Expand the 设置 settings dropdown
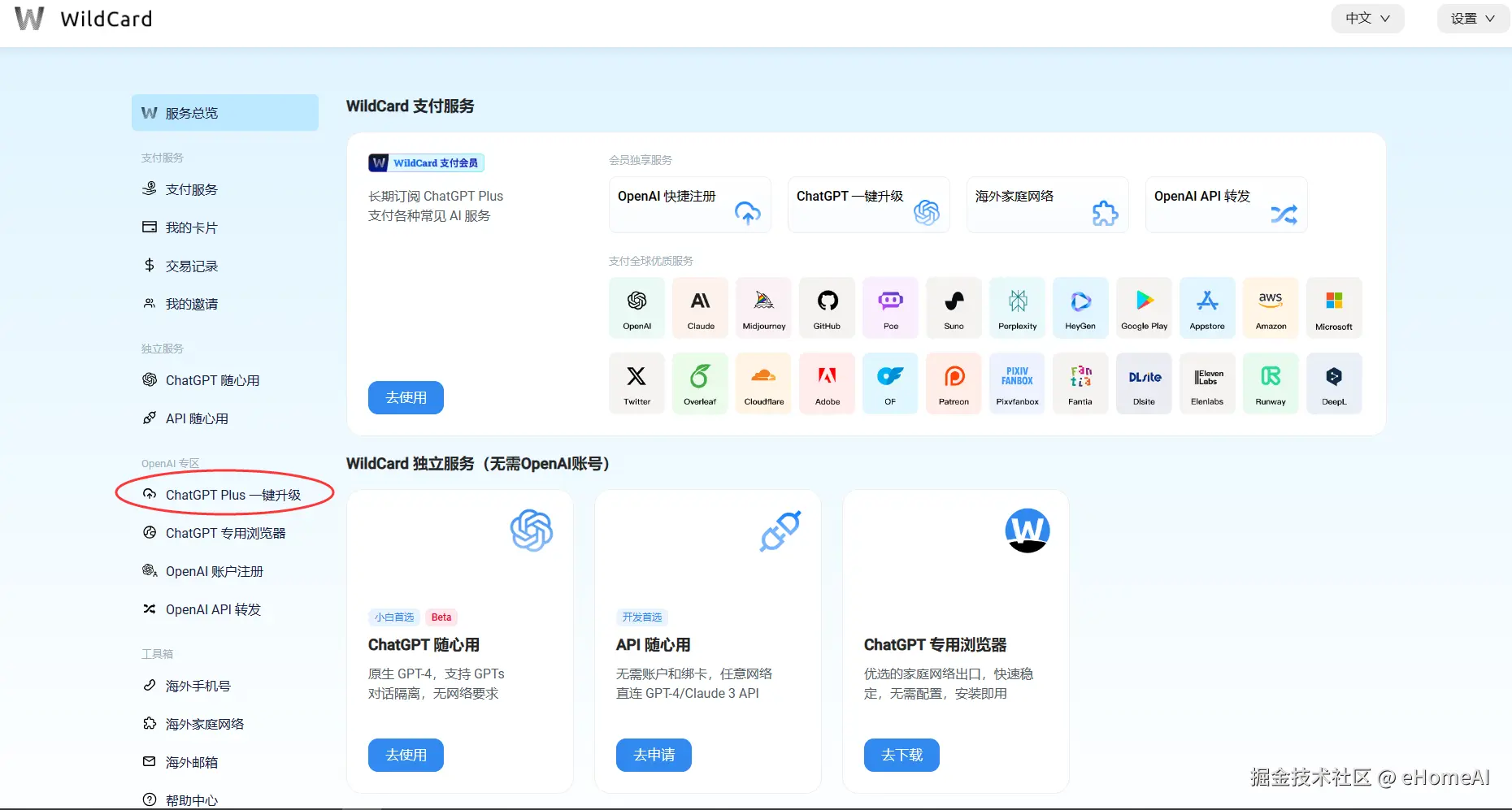This screenshot has width=1512, height=810. coord(1473,19)
